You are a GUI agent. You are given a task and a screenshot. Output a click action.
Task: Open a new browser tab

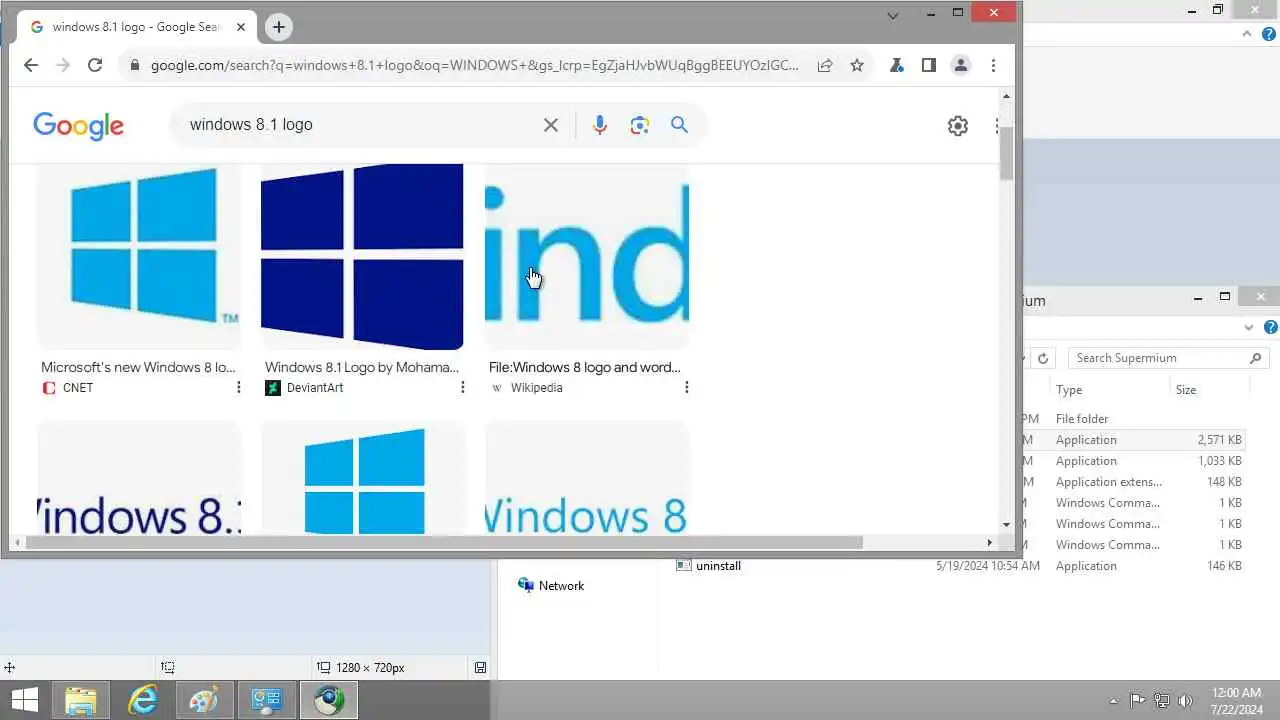point(279,27)
